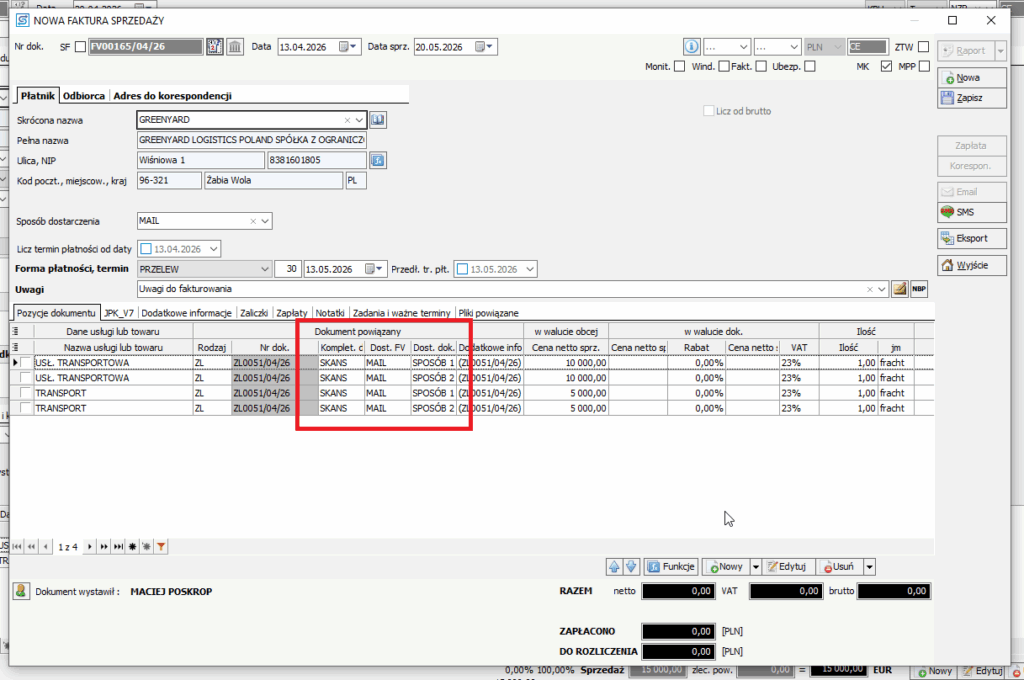Click the NIP verification icon
Image resolution: width=1024 pixels, height=680 pixels.
tap(377, 160)
